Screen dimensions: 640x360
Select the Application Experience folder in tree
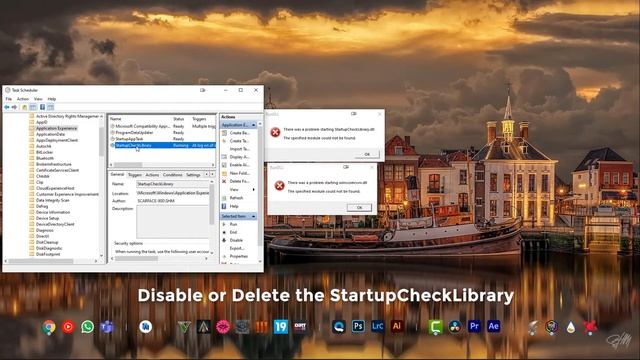[56, 128]
